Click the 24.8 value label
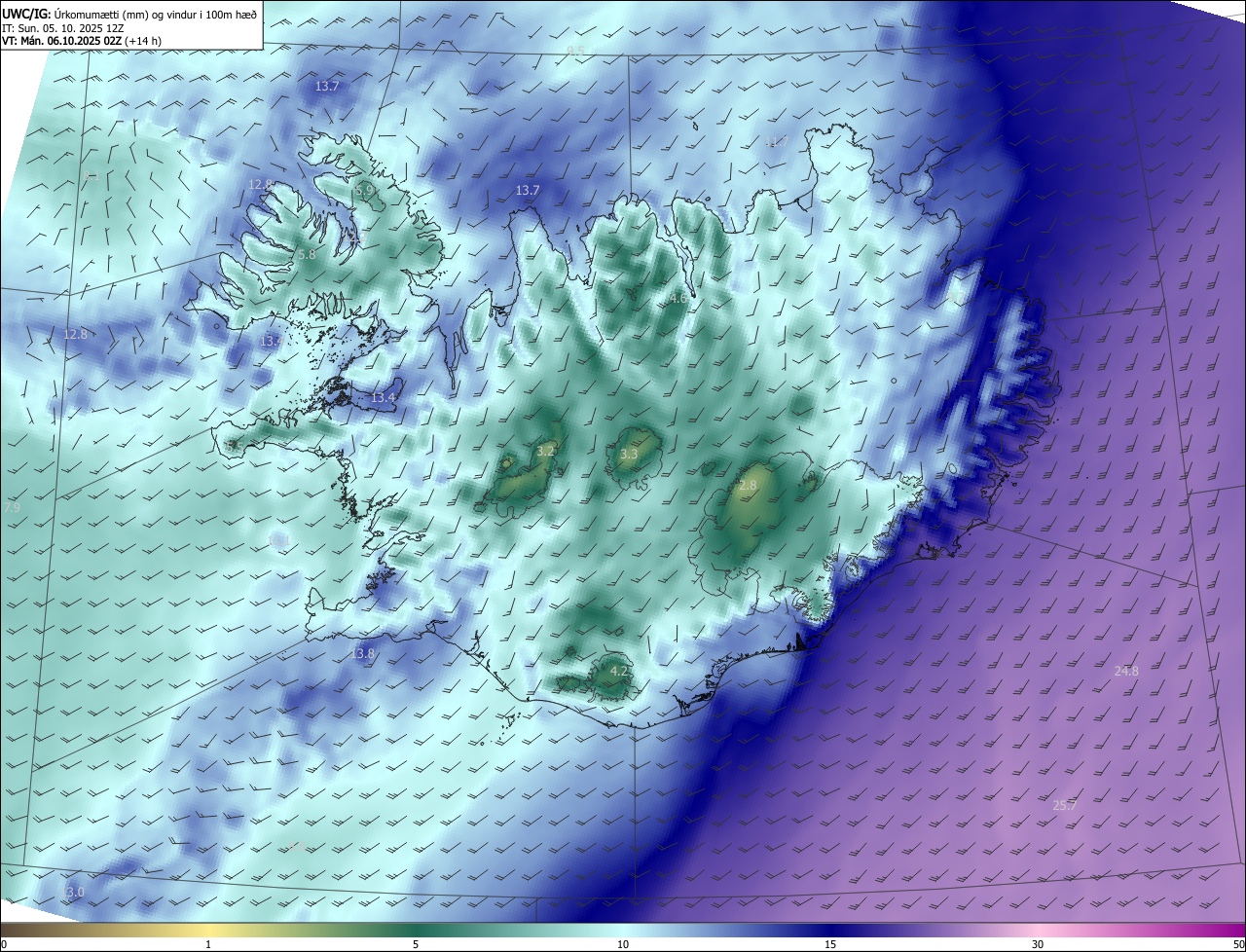Image resolution: width=1246 pixels, height=952 pixels. click(1126, 671)
